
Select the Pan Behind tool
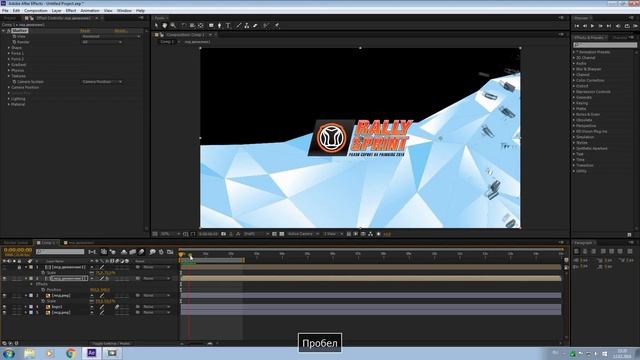click(x=201, y=25)
